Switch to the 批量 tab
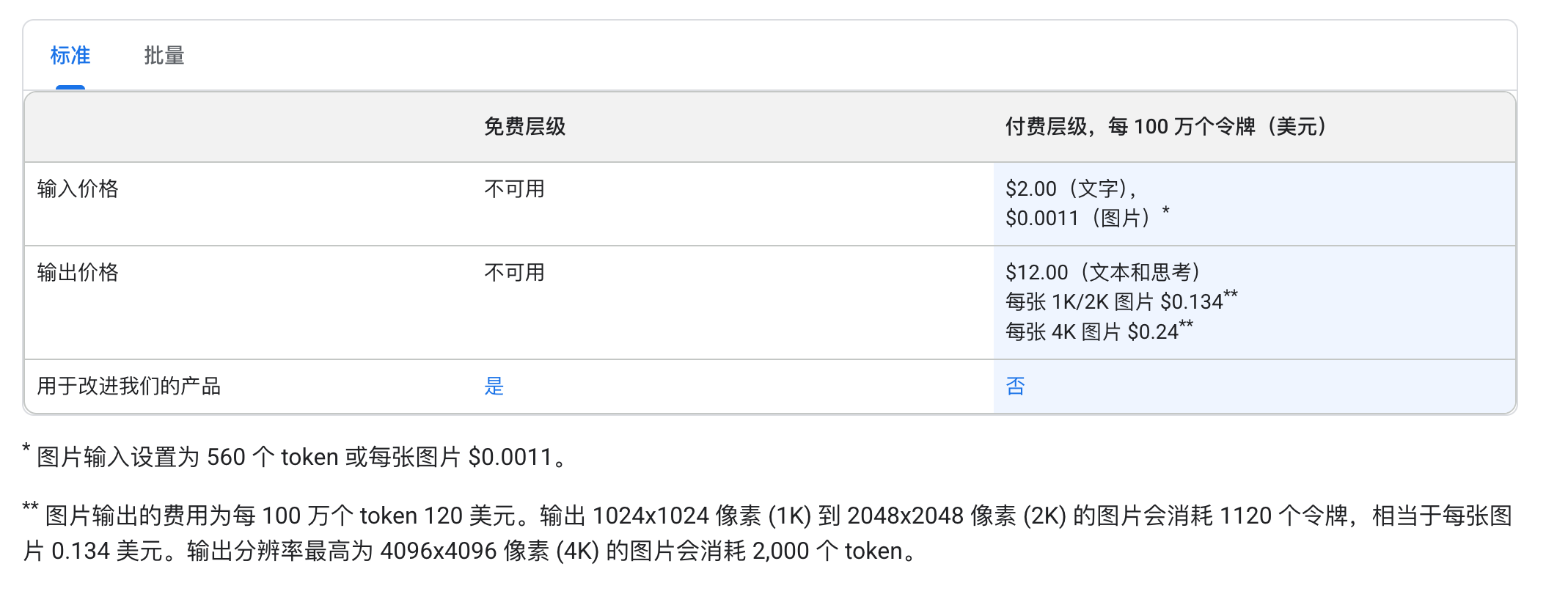The width and height of the screenshot is (1568, 594). coord(164,56)
